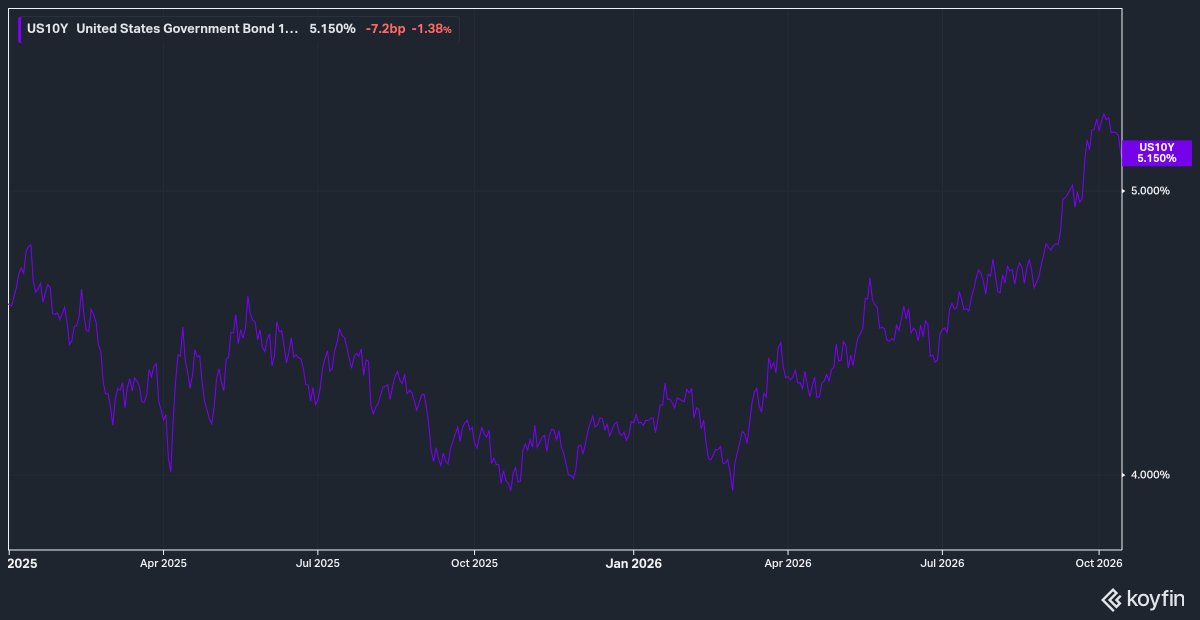1200x620 pixels.
Task: Click the Apr 2025 date label
Action: (x=163, y=563)
